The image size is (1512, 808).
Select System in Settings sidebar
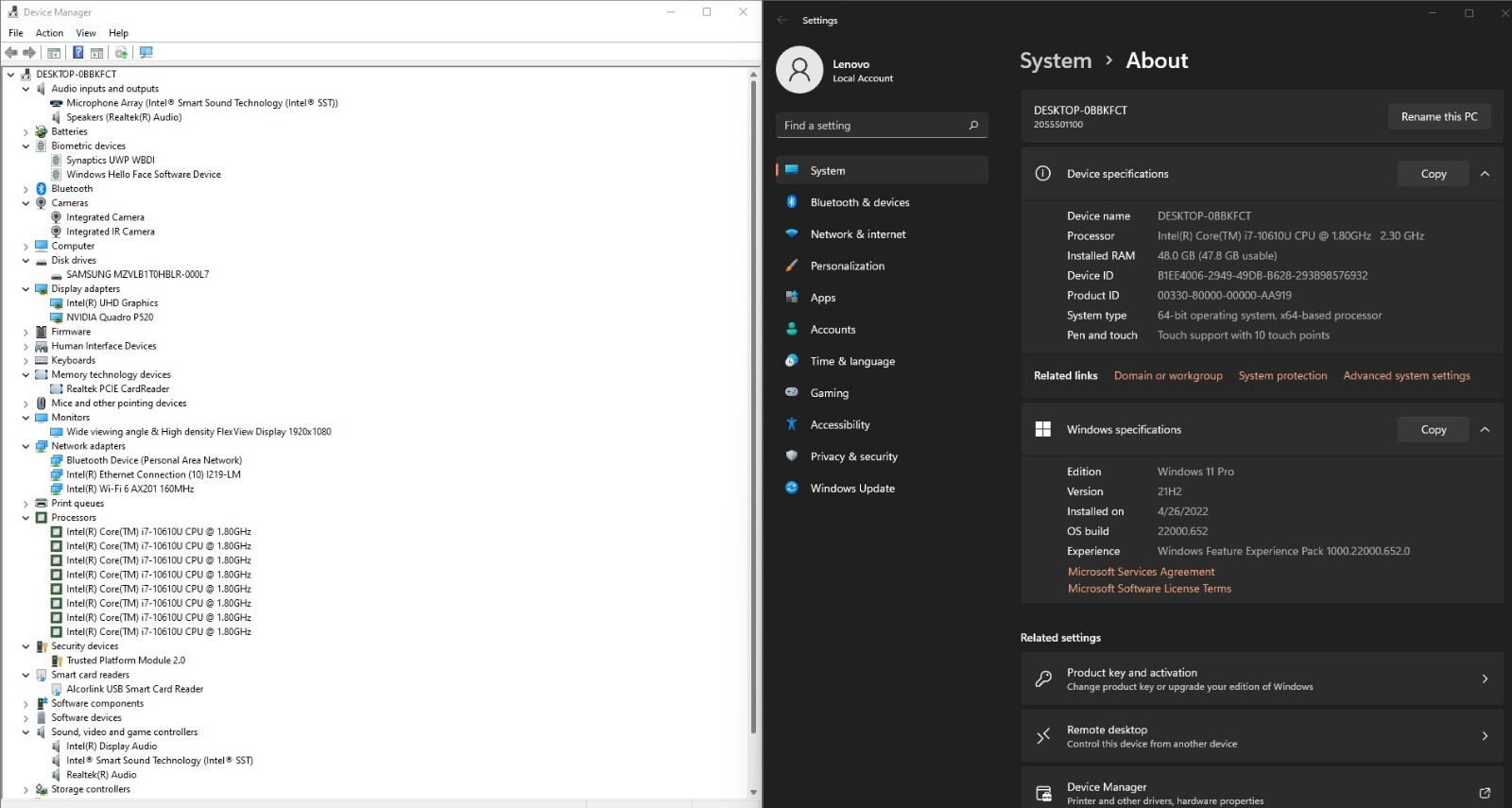(882, 170)
